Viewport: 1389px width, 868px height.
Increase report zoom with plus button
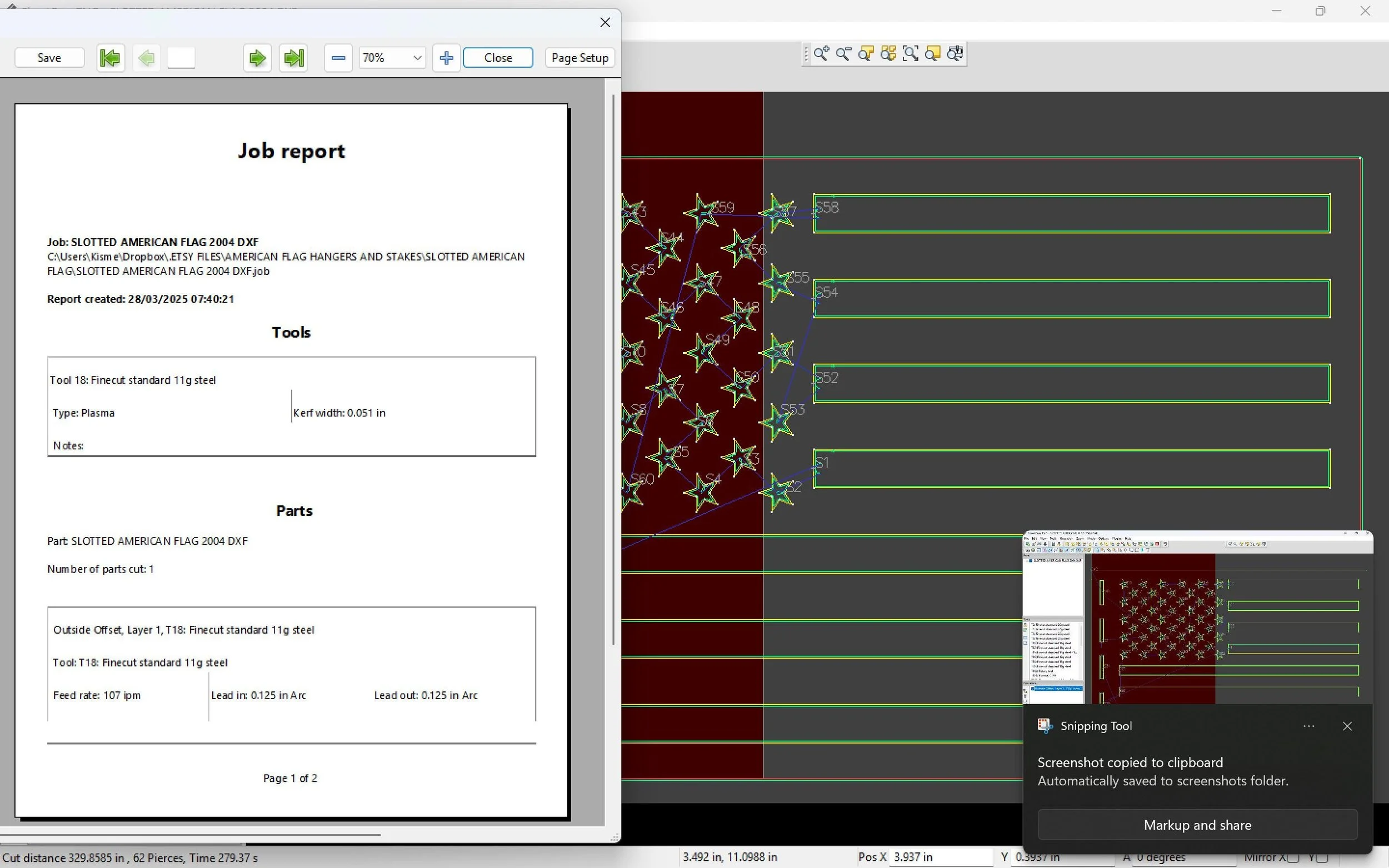tap(446, 58)
